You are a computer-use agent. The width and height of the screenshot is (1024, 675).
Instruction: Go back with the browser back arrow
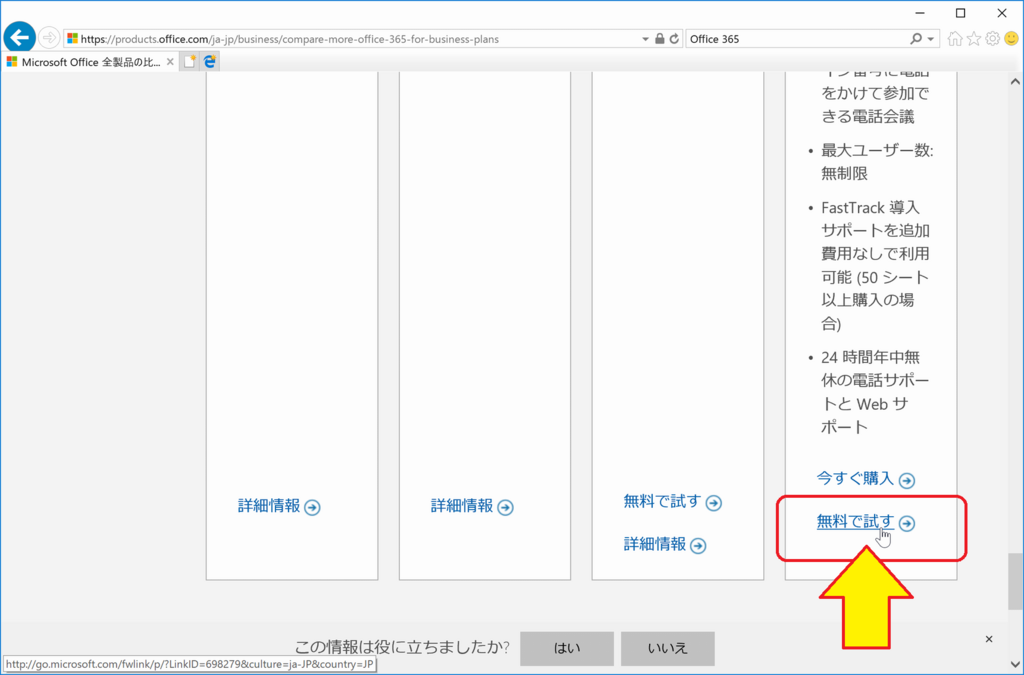coord(20,37)
